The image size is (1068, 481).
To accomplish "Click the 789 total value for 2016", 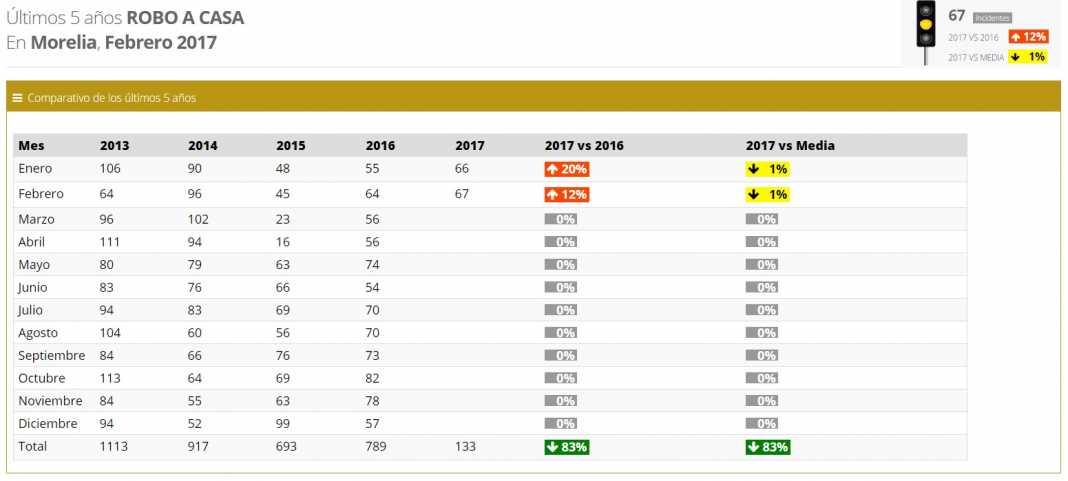I will tap(376, 447).
